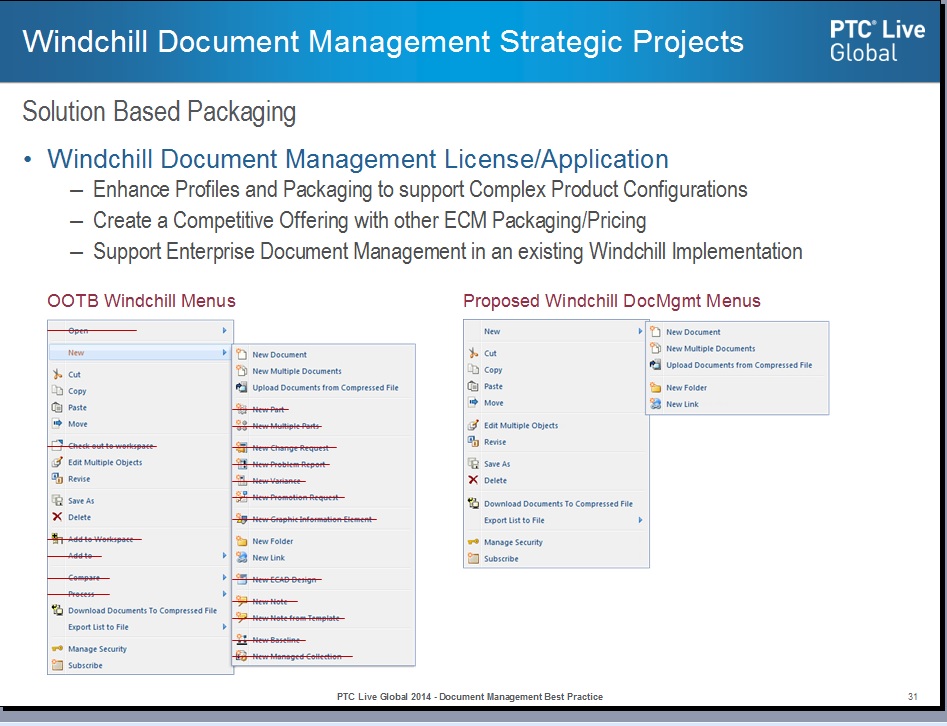The image size is (947, 726).
Task: Expand Export List to File arrow in DocMgmt menu
Action: (640, 519)
